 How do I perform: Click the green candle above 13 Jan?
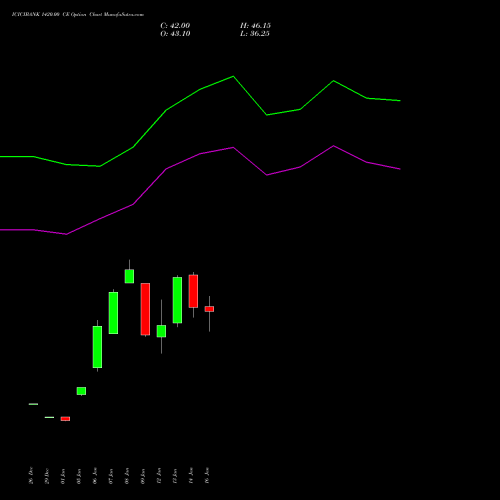pyautogui.click(x=177, y=300)
